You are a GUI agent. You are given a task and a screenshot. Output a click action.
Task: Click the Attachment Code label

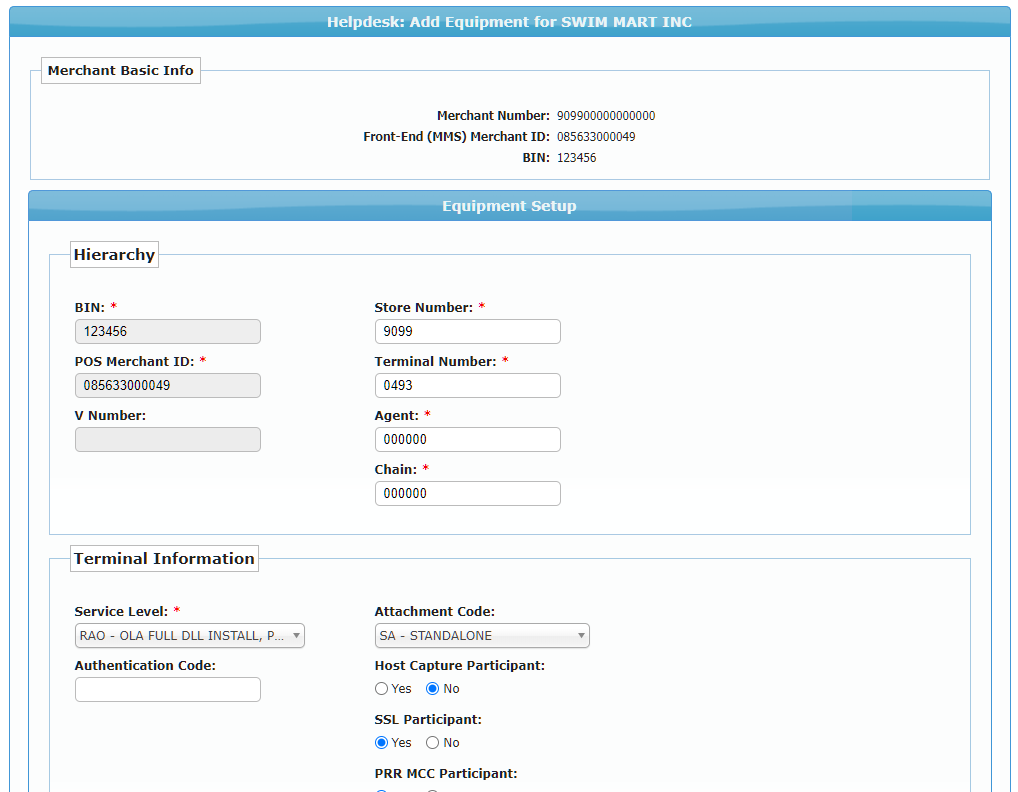point(435,612)
